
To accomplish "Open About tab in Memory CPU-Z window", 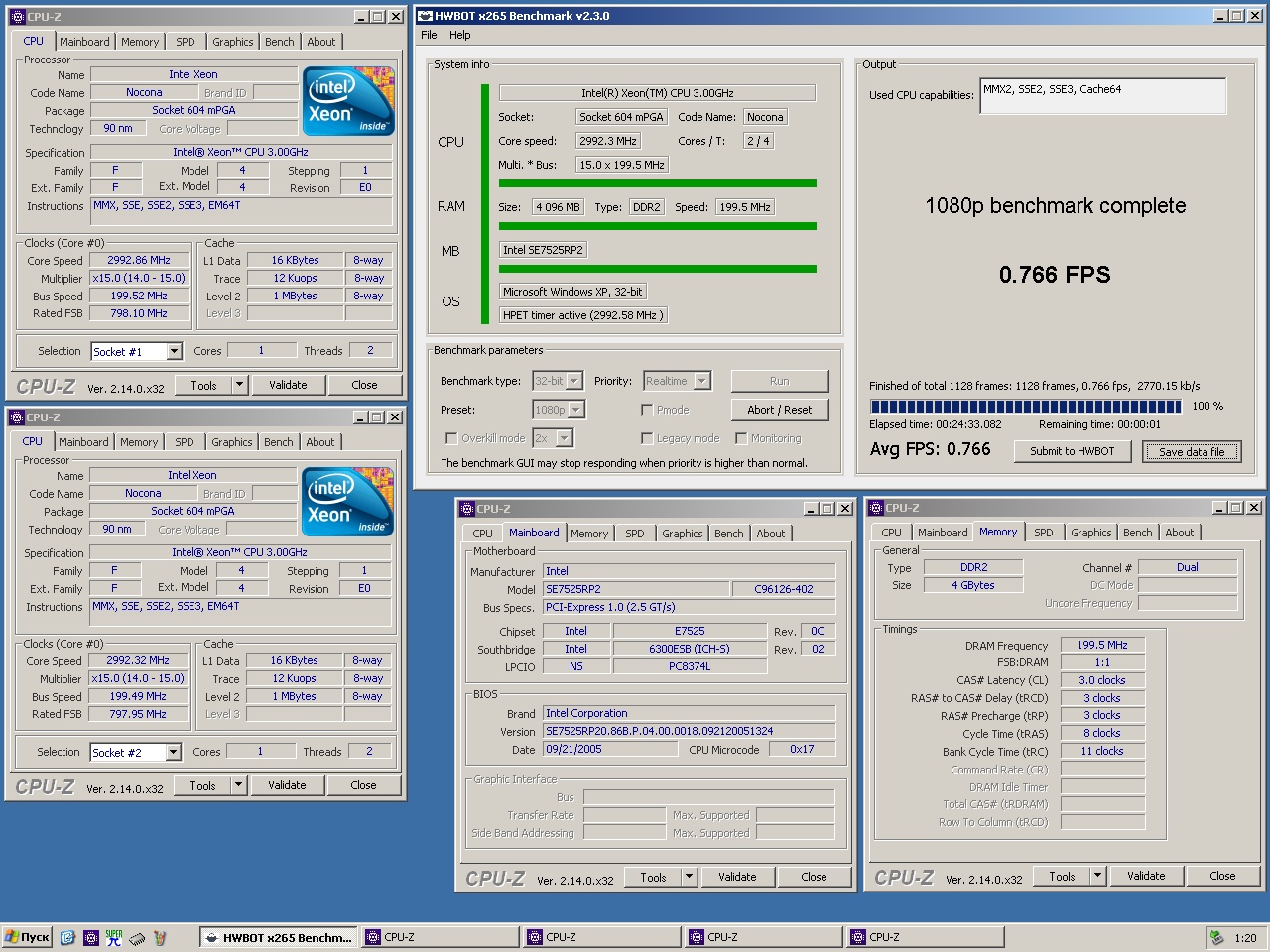I will (x=1180, y=533).
